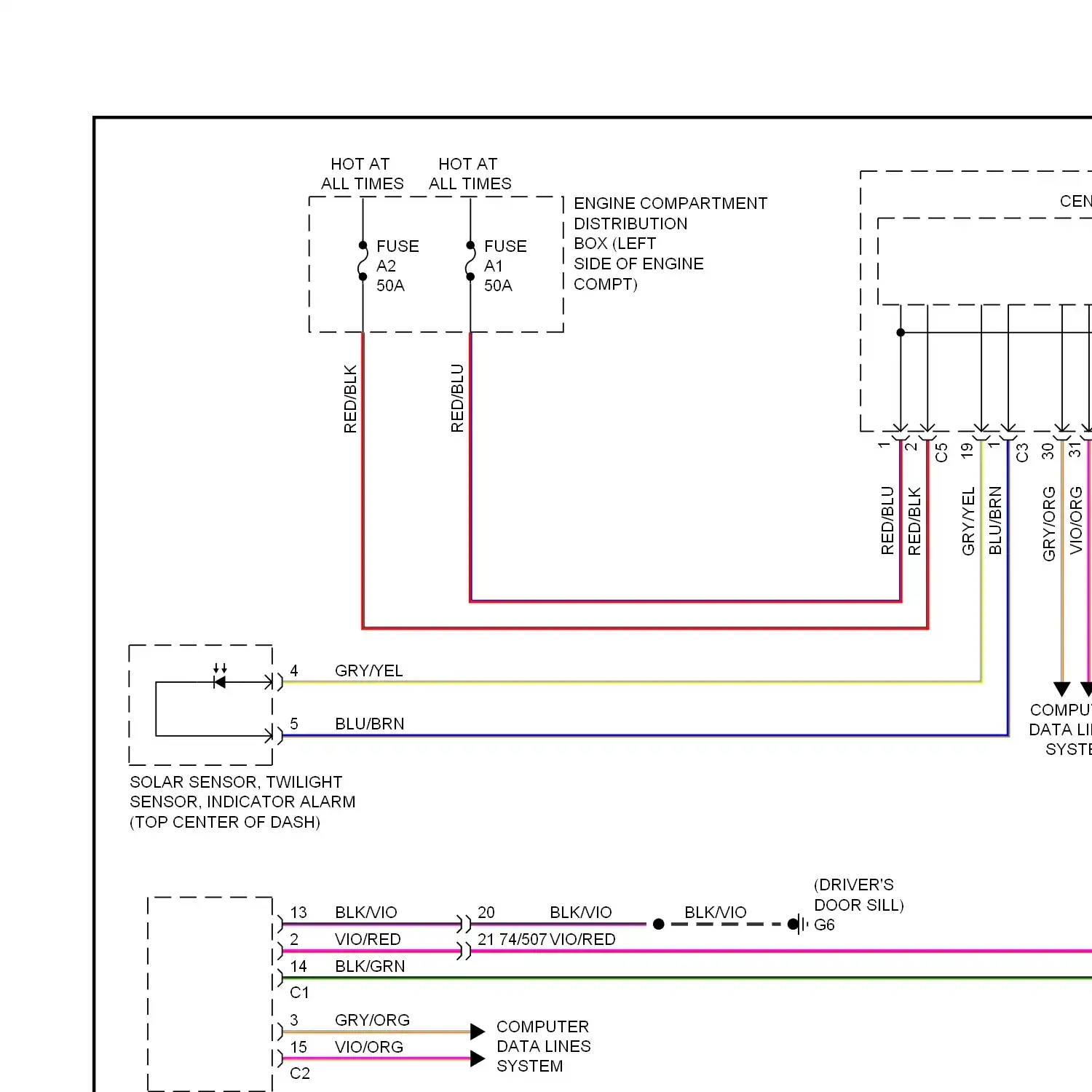
Task: Click the fuse A1 symbol
Action: point(470,261)
